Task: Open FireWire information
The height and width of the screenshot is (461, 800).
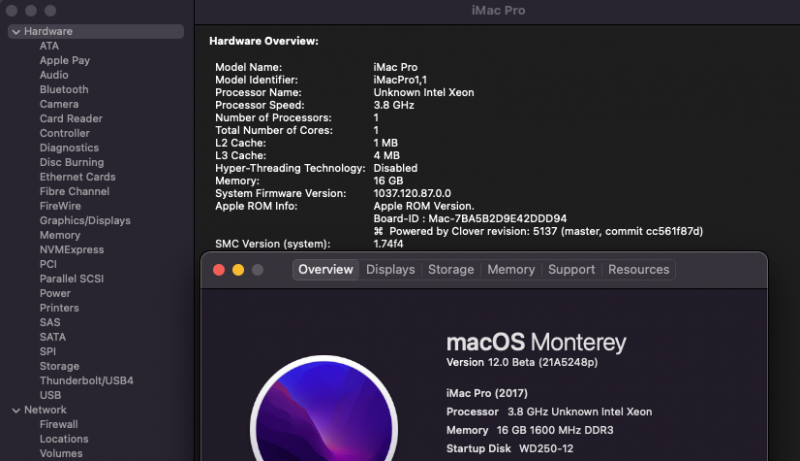Action: [60, 206]
